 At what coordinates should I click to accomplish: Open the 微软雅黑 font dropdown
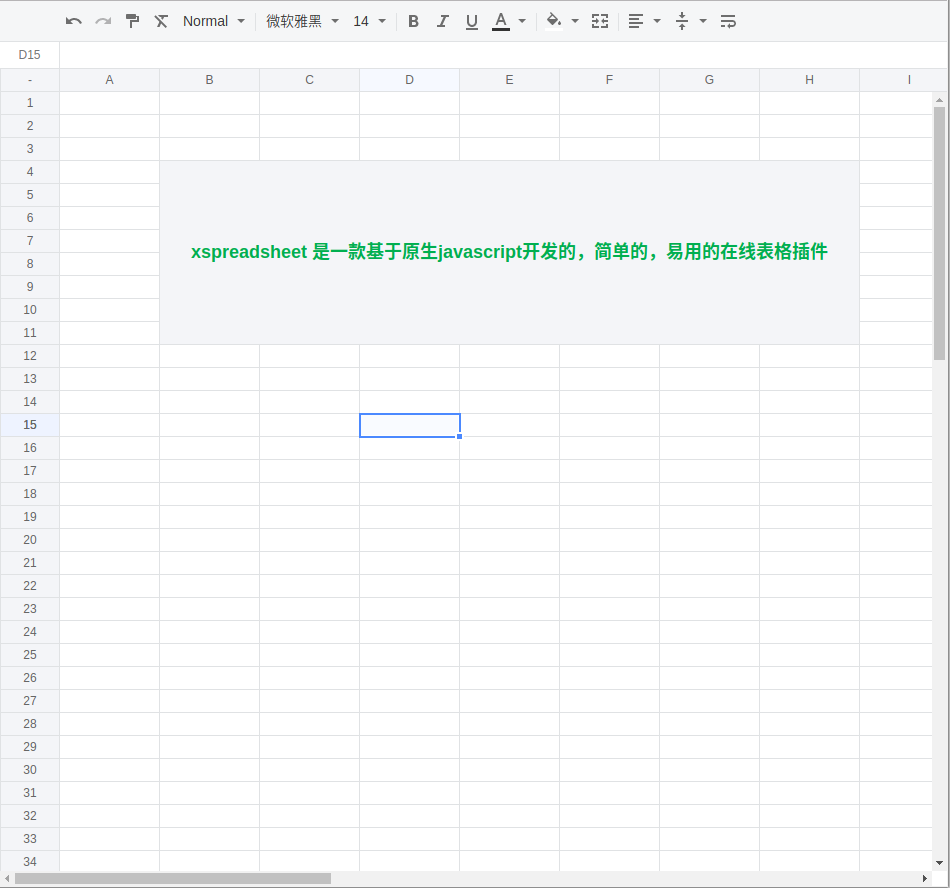(302, 22)
